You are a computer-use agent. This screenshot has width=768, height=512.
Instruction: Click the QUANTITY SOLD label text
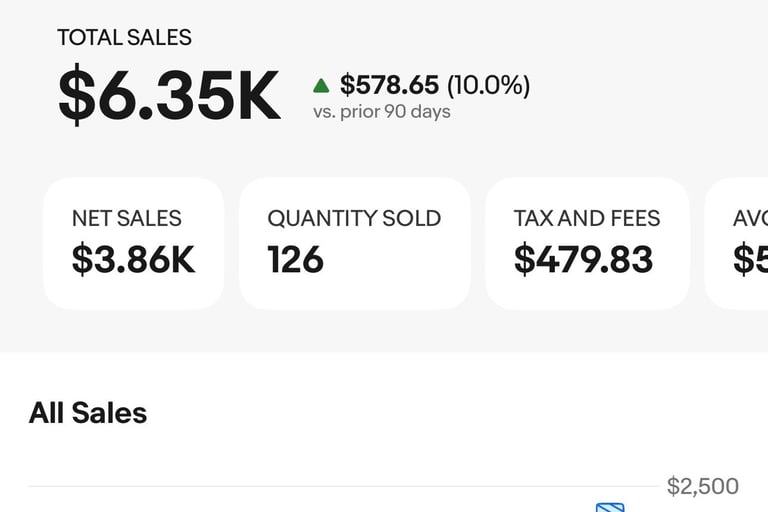354,219
